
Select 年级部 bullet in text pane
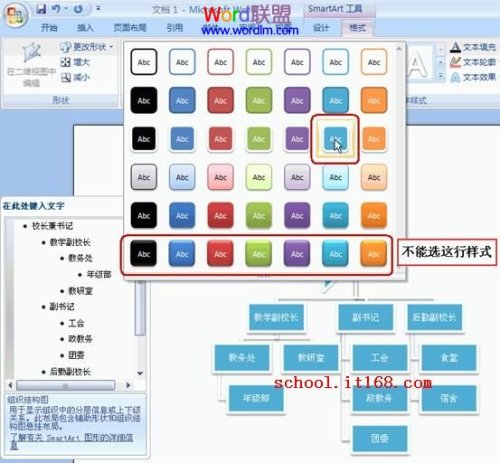(x=99, y=274)
